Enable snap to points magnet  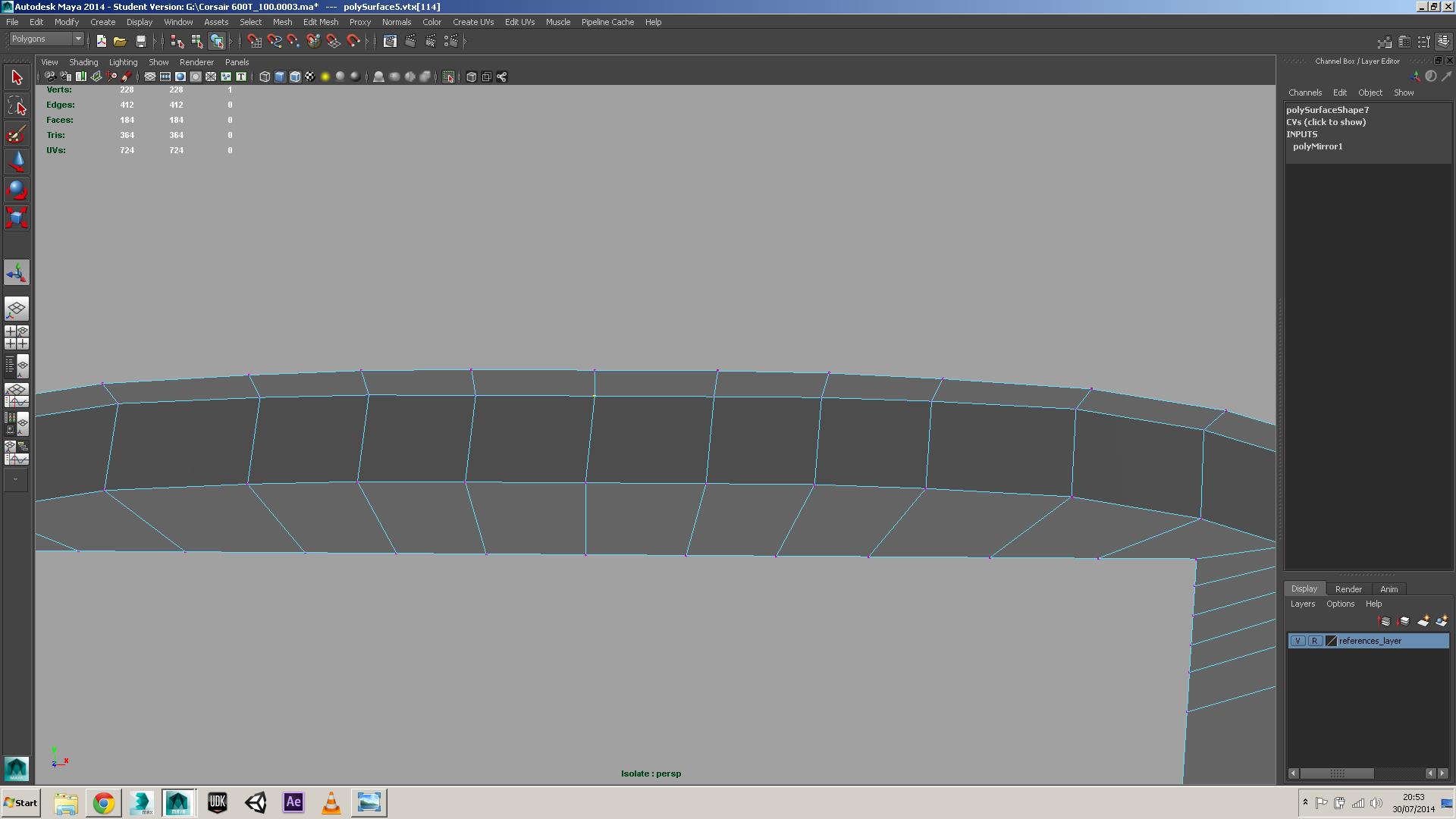click(293, 41)
